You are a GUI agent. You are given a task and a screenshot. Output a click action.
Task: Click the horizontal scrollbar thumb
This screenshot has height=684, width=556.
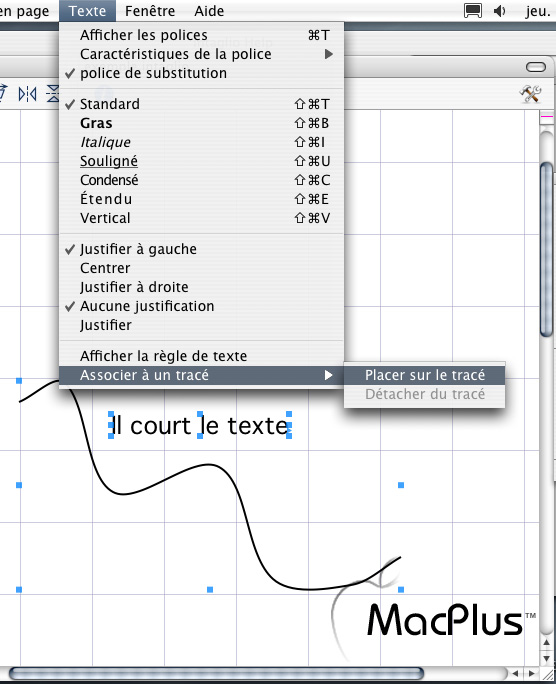point(216,674)
